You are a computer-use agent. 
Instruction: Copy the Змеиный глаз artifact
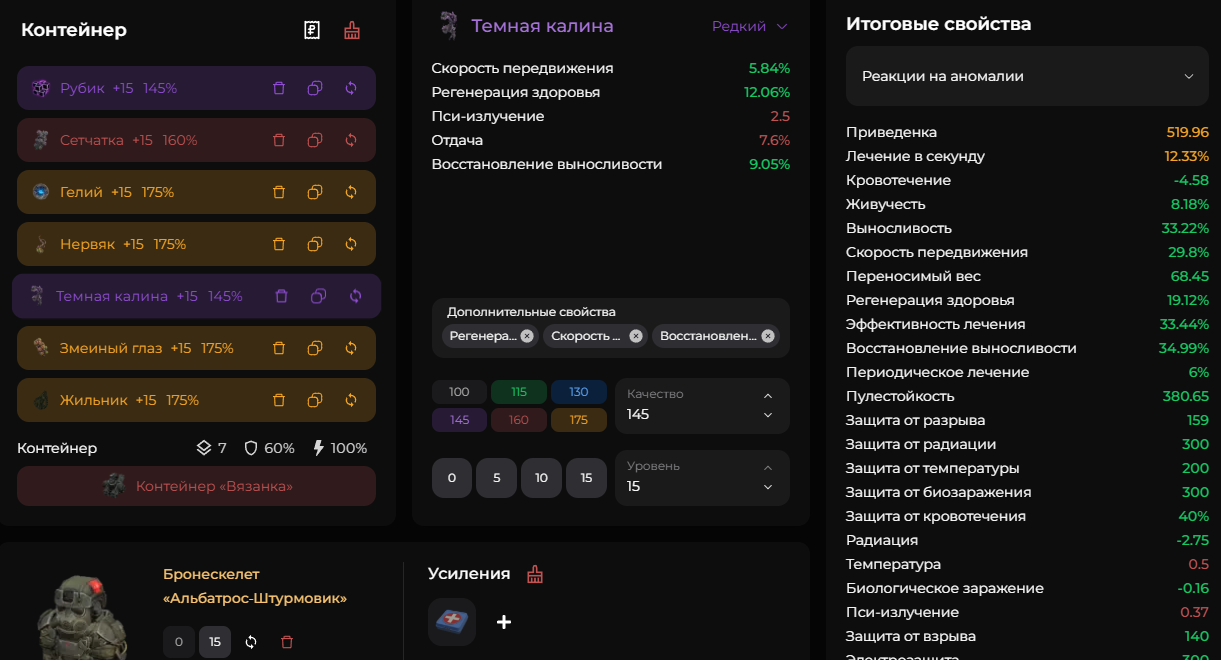click(315, 348)
